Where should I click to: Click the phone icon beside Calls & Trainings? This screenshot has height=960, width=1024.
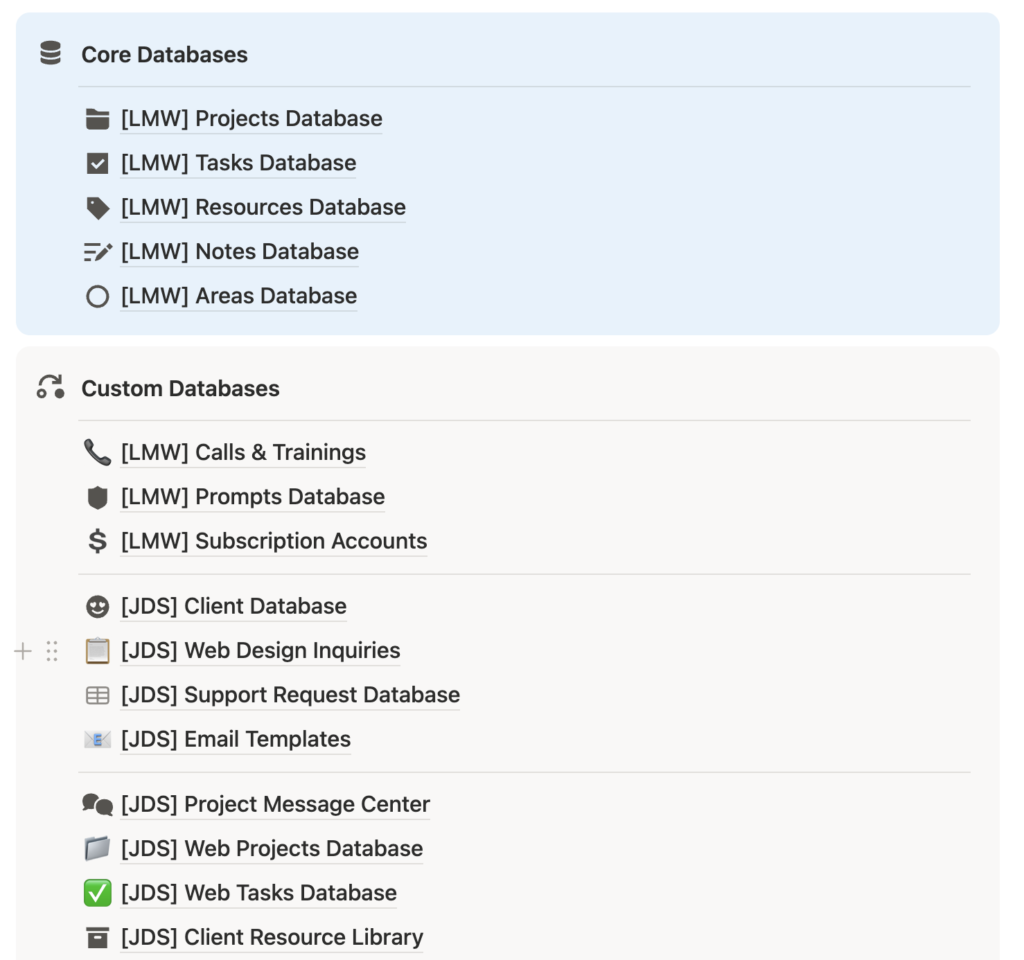click(97, 453)
